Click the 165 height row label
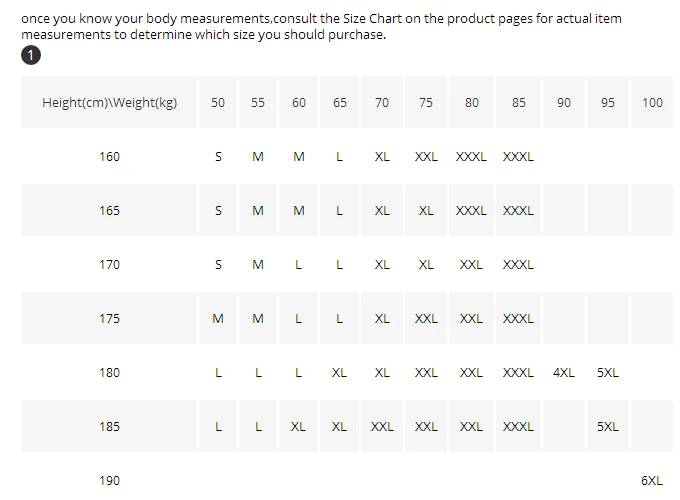 click(109, 211)
